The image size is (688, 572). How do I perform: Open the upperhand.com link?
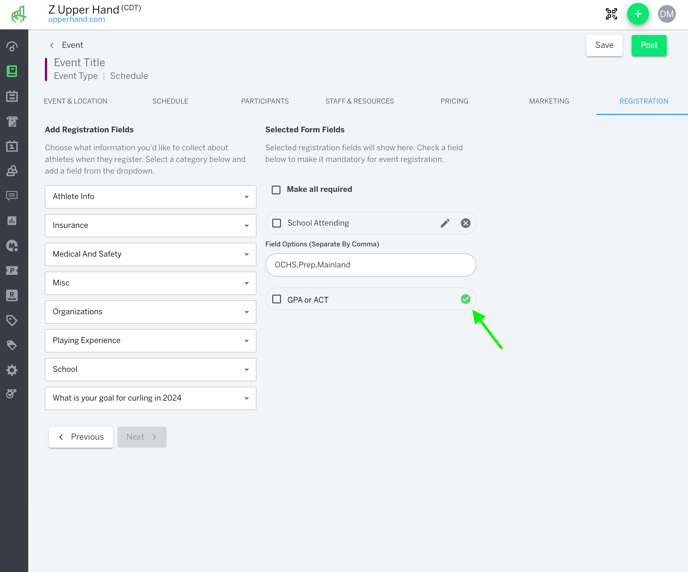click(x=76, y=19)
